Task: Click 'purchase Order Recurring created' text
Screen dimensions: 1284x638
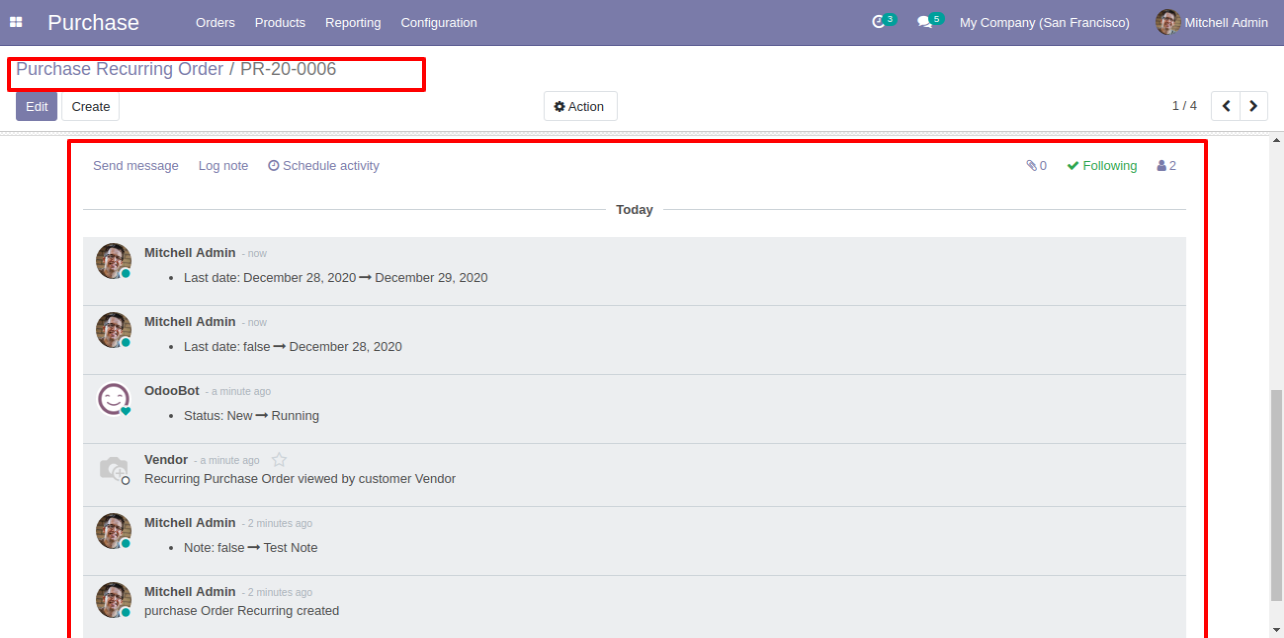Action: (x=242, y=610)
